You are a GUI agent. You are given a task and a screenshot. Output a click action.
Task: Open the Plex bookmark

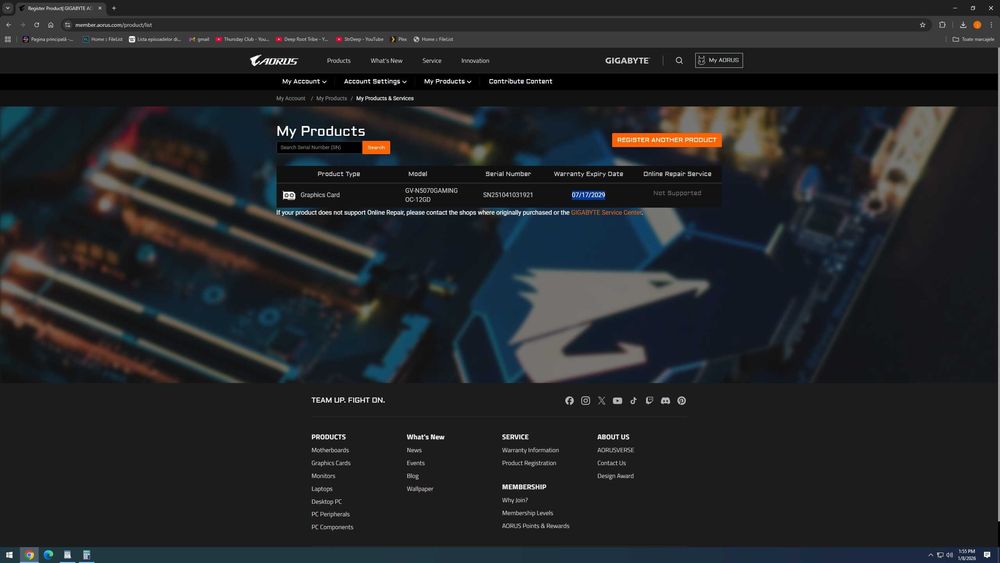pyautogui.click(x=399, y=39)
